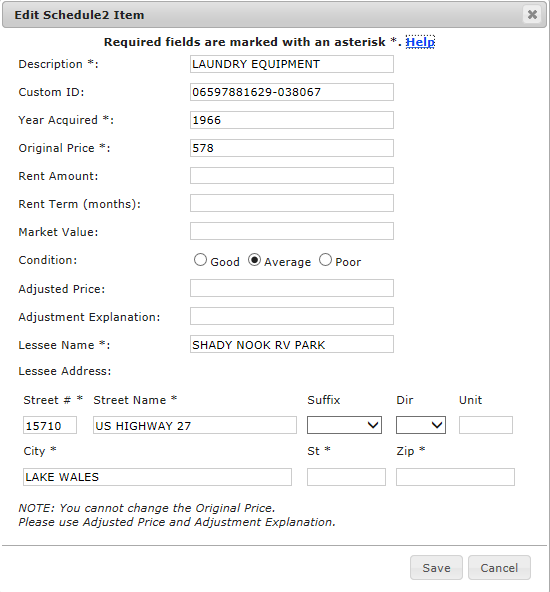
Task: Select the Average condition option
Action: point(254,260)
